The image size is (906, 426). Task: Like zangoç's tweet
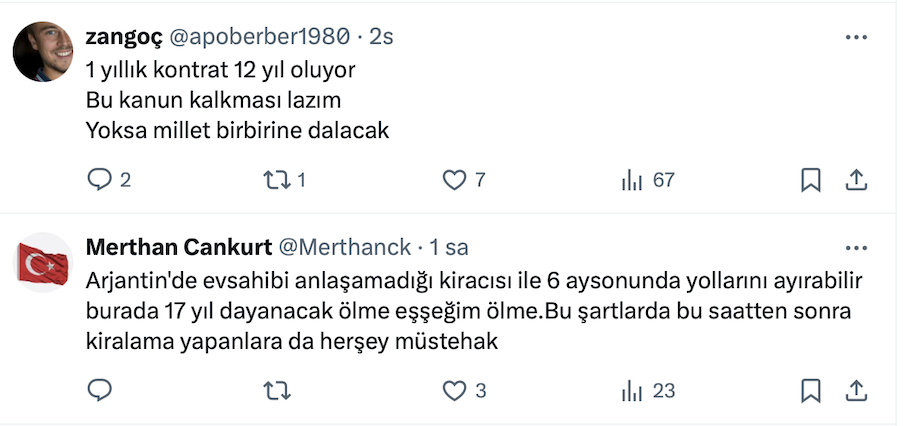click(455, 180)
